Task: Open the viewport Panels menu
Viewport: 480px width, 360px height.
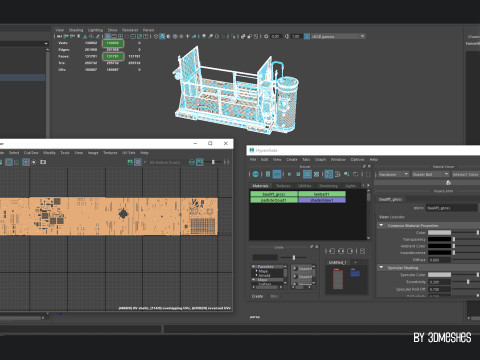Action: click(148, 30)
